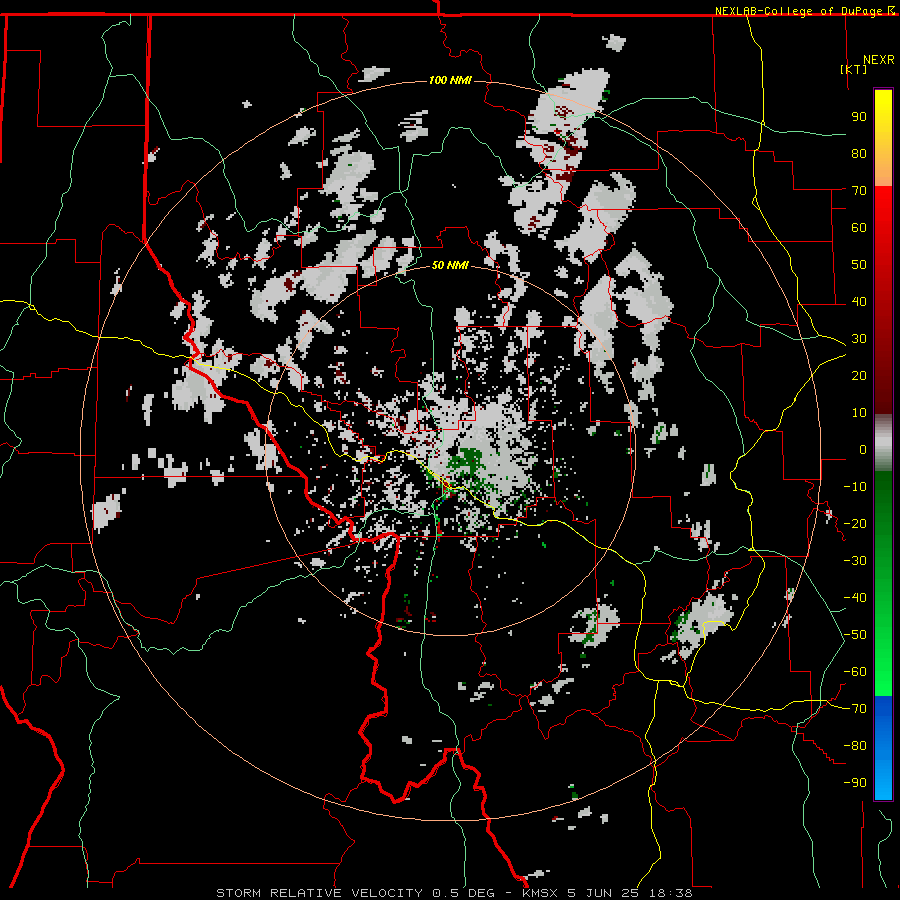Click the 80 value on the velocity scale
The height and width of the screenshot is (900, 900).
(x=859, y=153)
